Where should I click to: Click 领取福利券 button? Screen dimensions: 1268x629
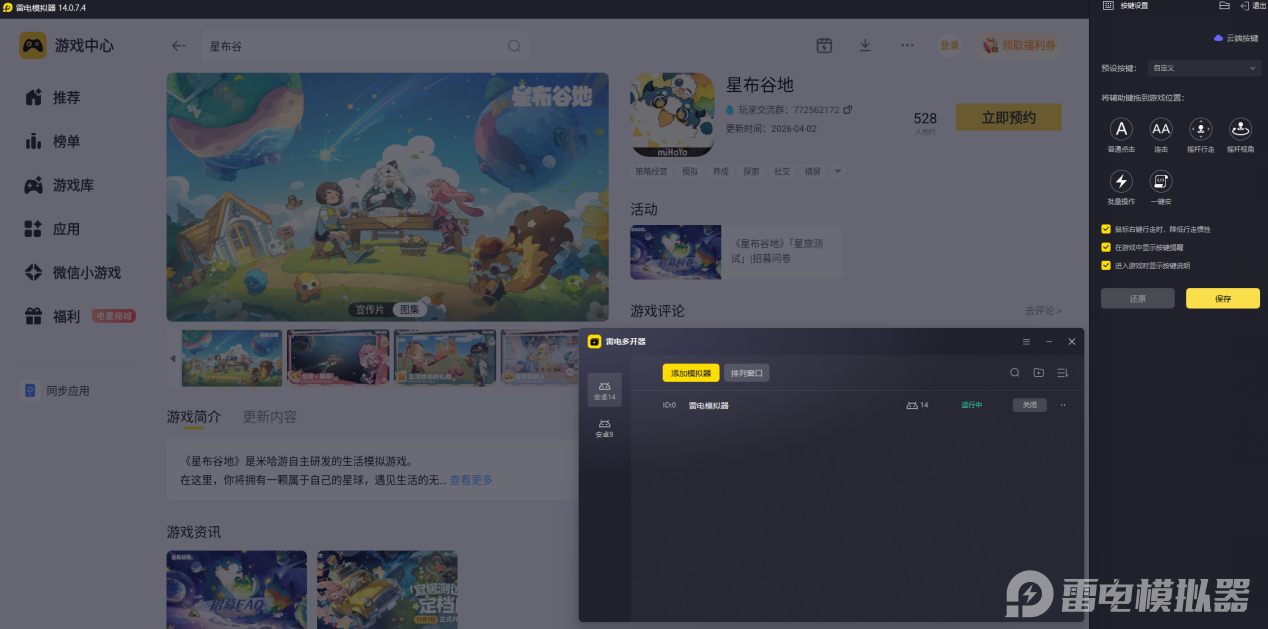coord(1019,45)
